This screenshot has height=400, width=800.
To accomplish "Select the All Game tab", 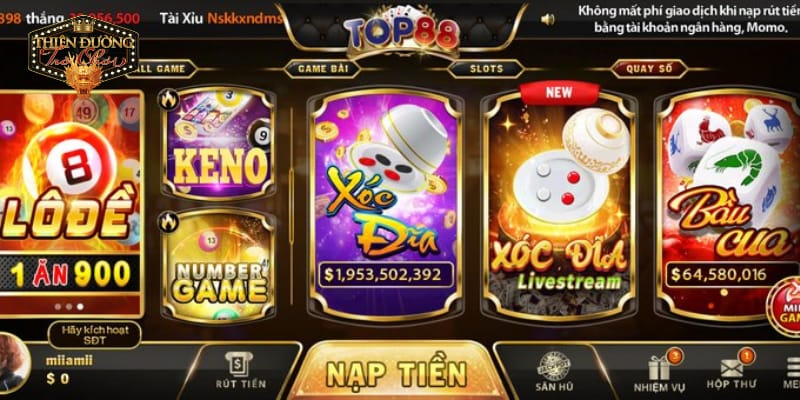I will (159, 69).
